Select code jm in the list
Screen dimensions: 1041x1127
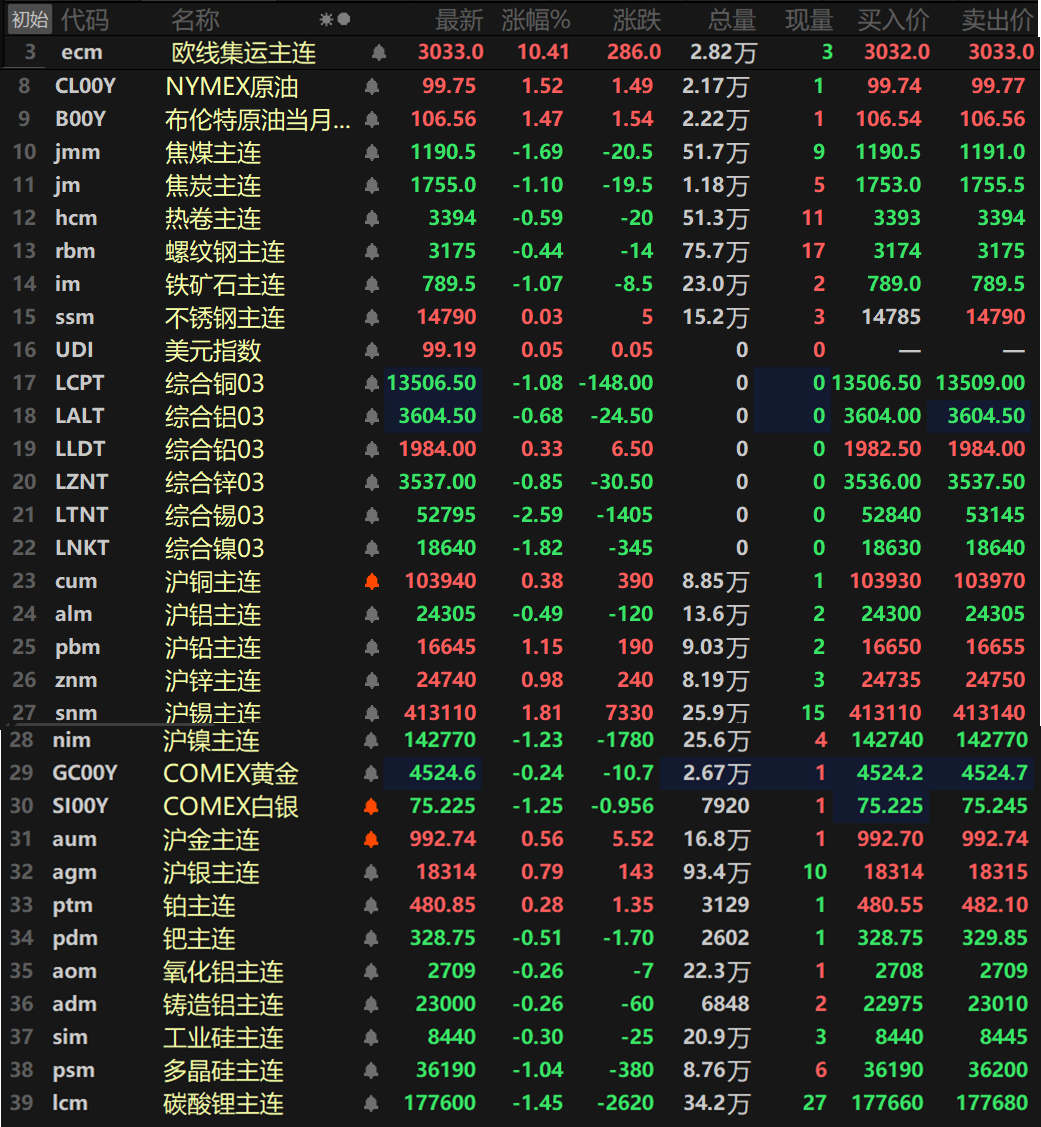tap(67, 185)
